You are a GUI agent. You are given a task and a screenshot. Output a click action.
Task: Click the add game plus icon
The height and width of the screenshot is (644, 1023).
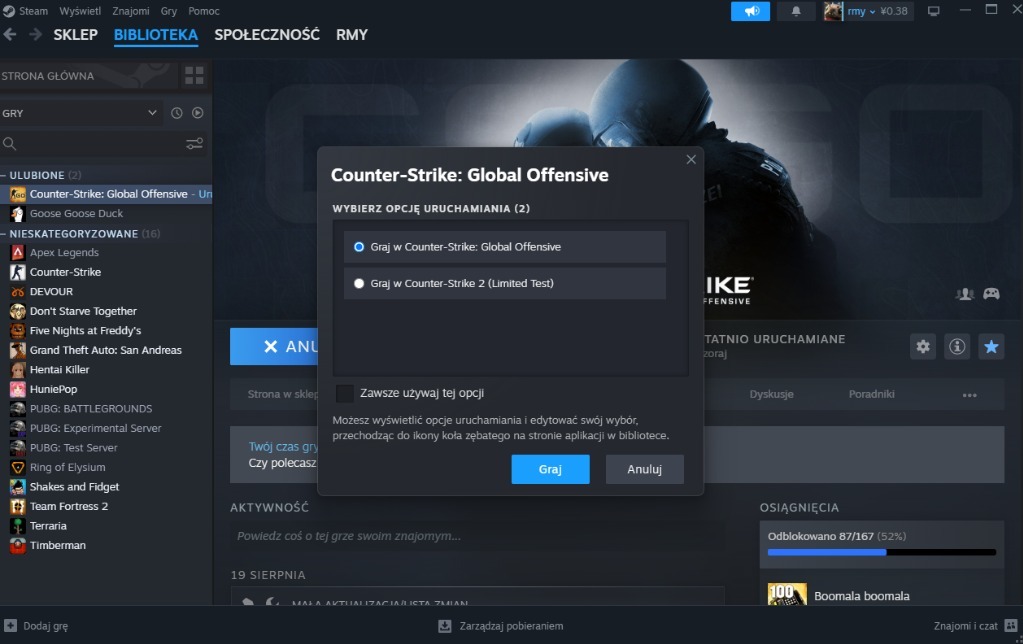10,626
